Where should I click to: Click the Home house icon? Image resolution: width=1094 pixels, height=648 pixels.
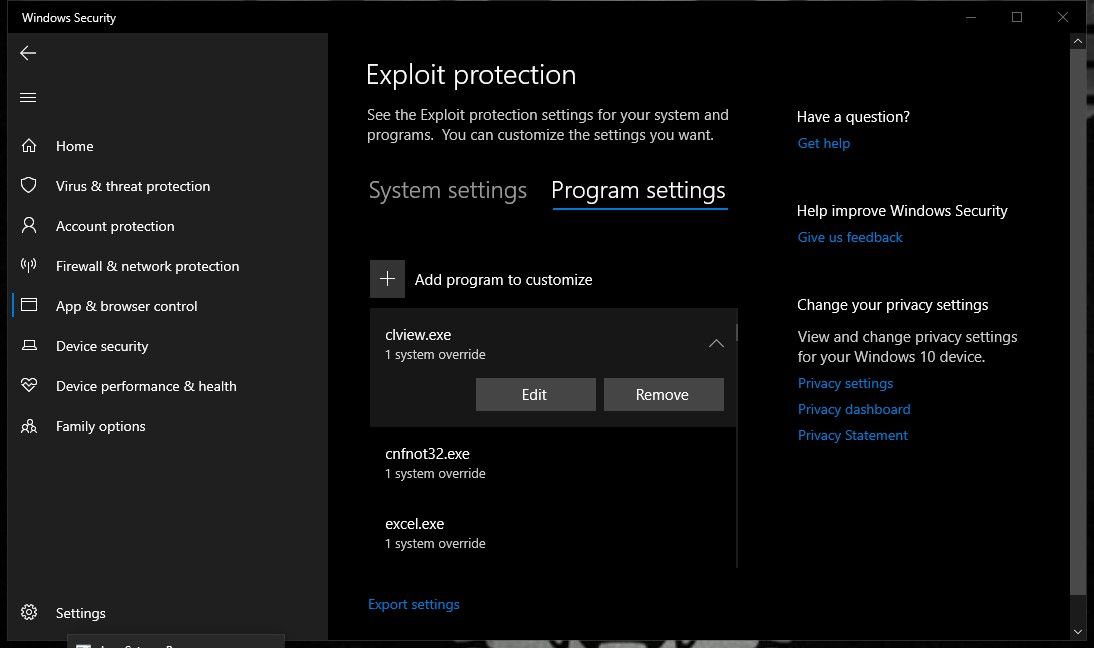(29, 146)
